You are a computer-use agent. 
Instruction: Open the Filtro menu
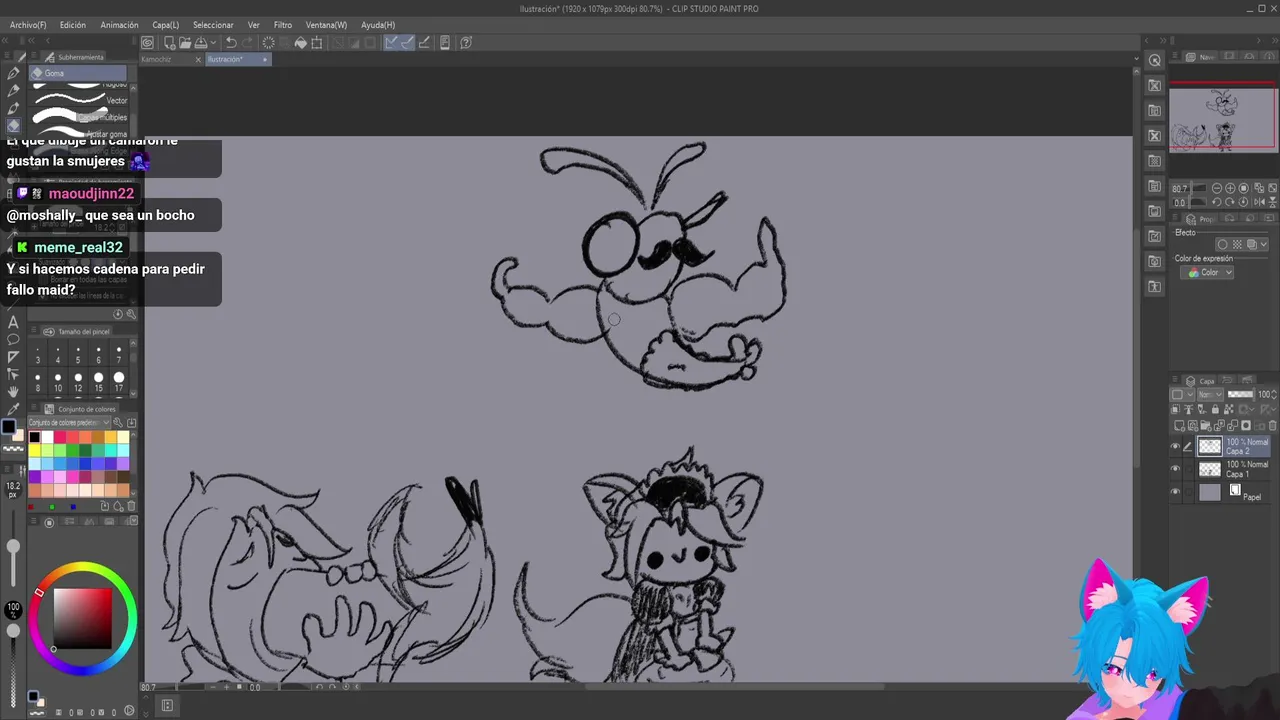coord(283,25)
